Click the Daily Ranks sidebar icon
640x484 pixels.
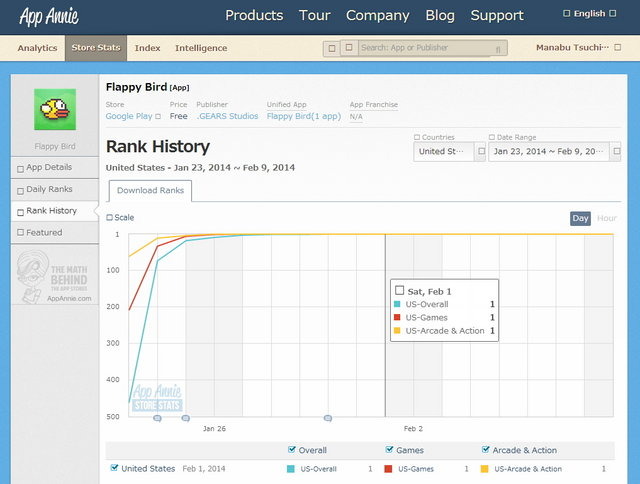20,191
